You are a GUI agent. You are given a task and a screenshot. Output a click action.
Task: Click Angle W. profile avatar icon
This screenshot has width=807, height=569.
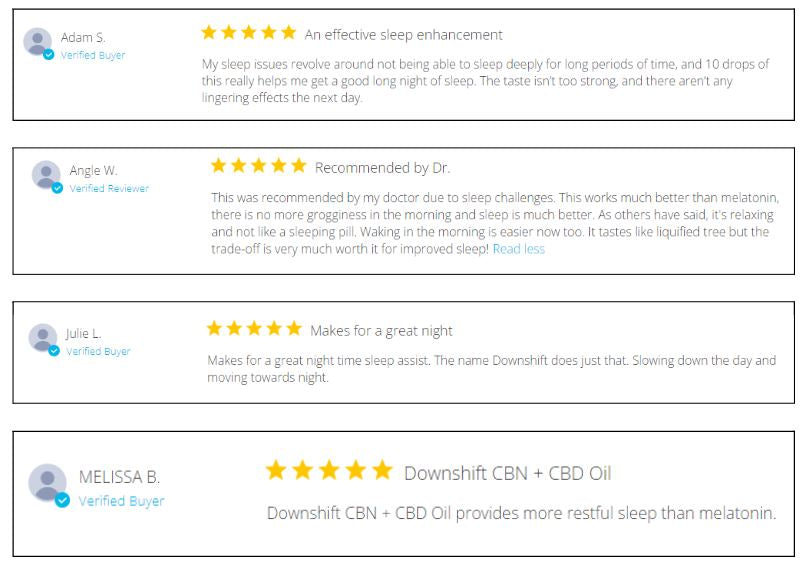coord(46,174)
